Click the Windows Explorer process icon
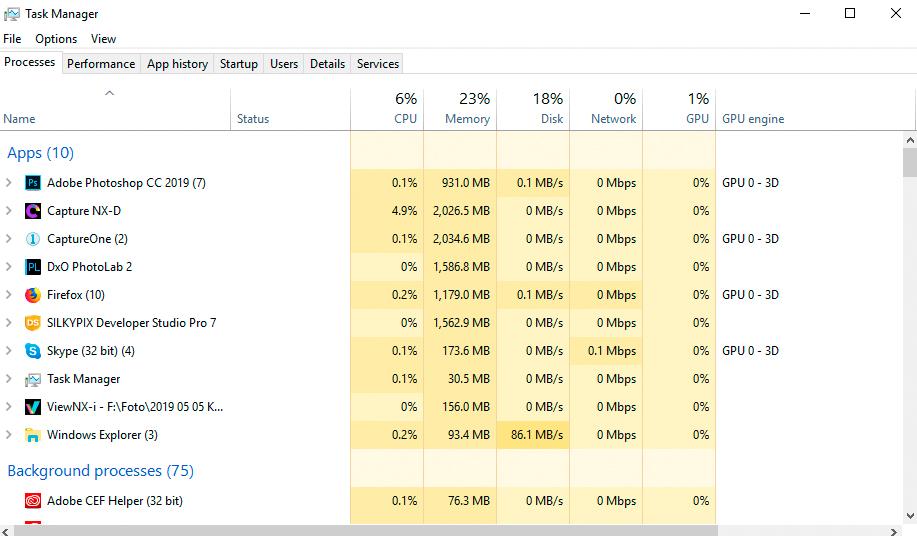This screenshot has height=536, width=917. pos(33,435)
